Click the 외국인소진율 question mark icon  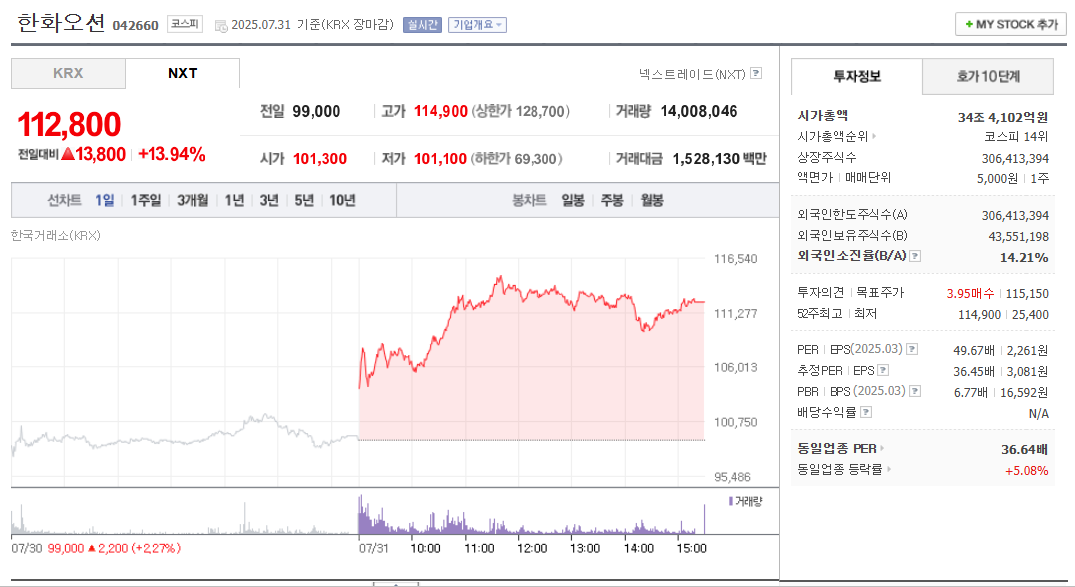click(915, 255)
